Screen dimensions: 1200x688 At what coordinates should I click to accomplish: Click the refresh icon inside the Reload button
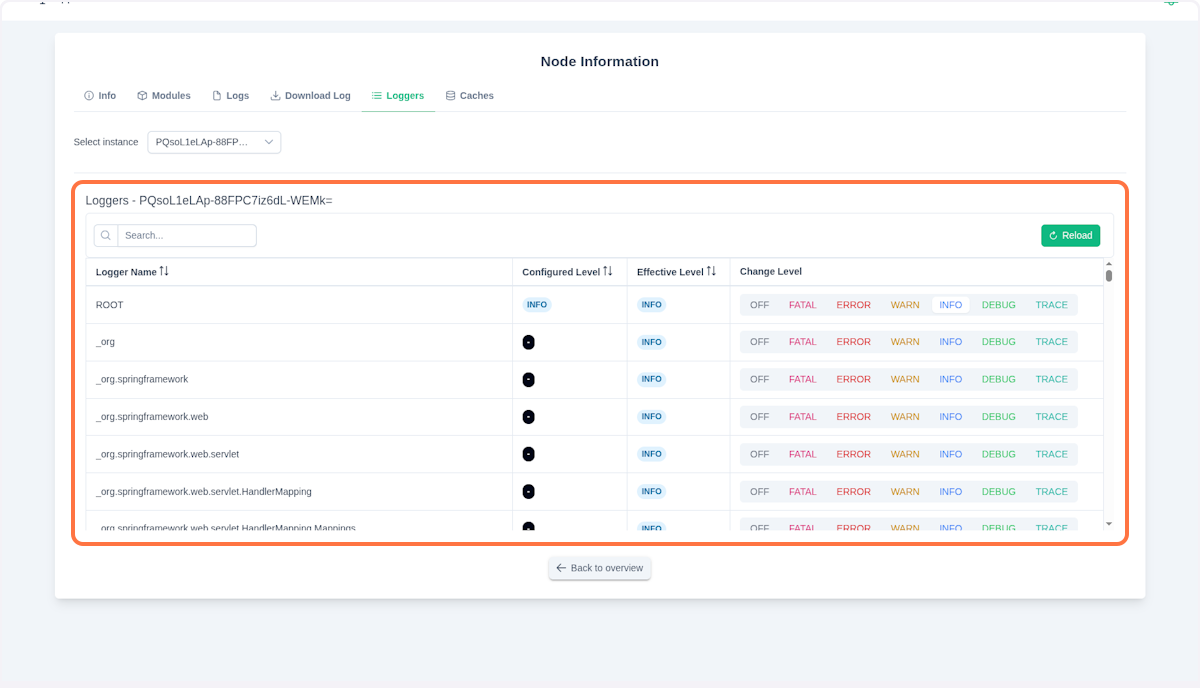(x=1055, y=235)
